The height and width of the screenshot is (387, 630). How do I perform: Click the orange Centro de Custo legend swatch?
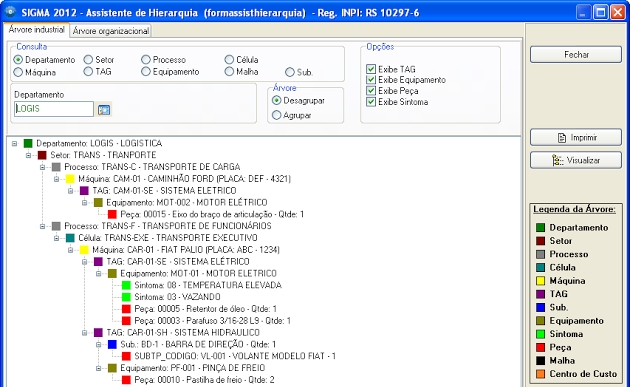[540, 374]
